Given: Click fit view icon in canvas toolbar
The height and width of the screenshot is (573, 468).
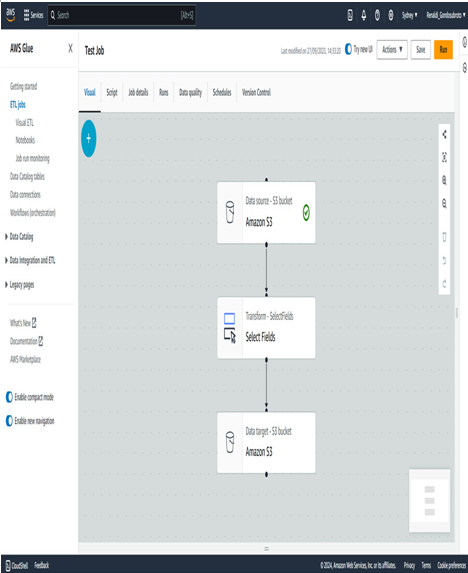Looking at the screenshot, I should coord(444,158).
